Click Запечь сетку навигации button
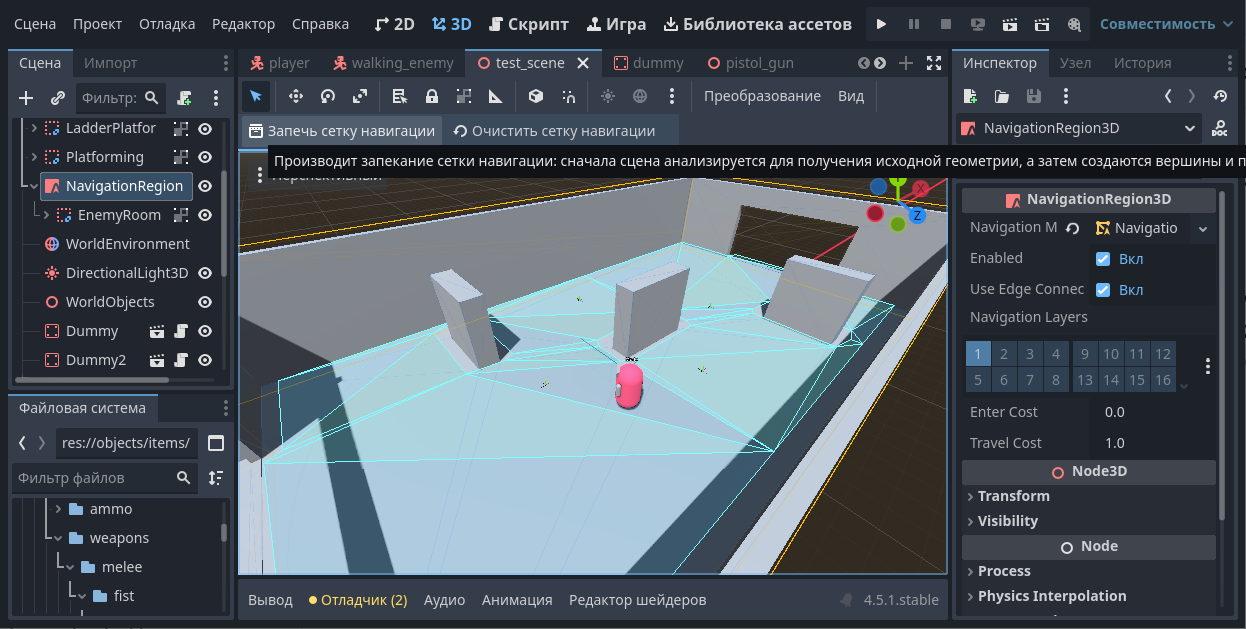Viewport: 1246px width, 629px height. pyautogui.click(x=341, y=131)
